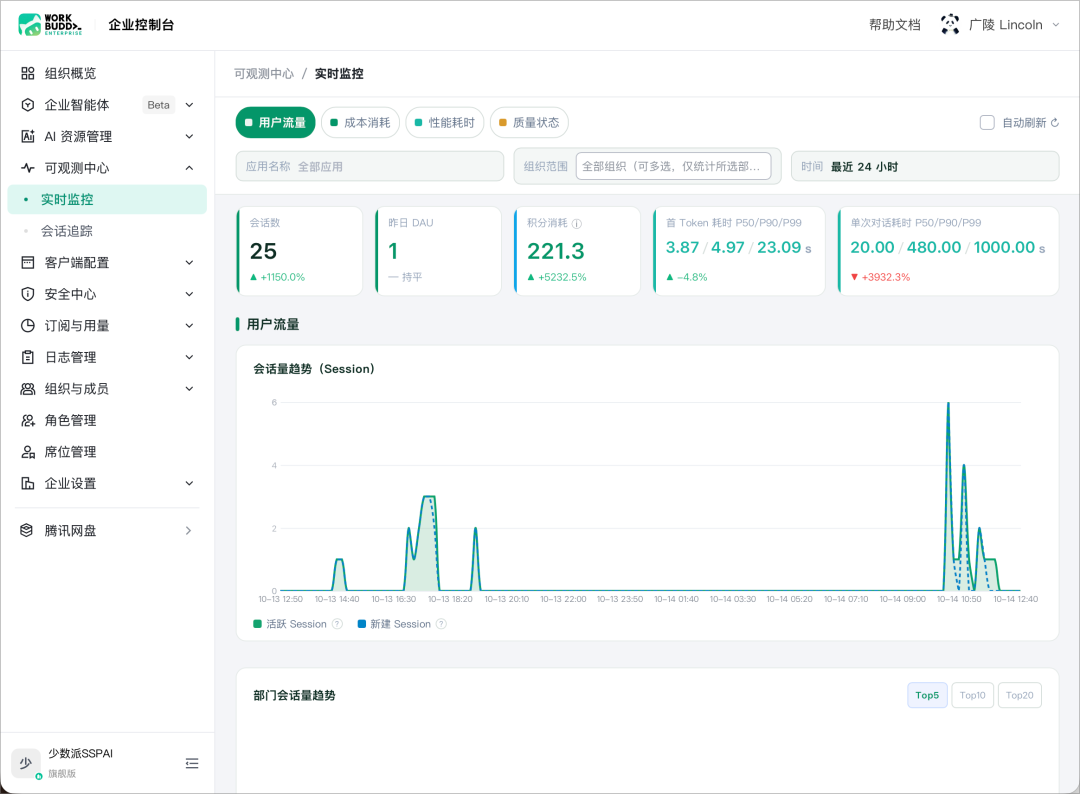Screen dimensions: 1080x794
Task: Toggle 活跃 Session series in legend
Action: (290, 624)
